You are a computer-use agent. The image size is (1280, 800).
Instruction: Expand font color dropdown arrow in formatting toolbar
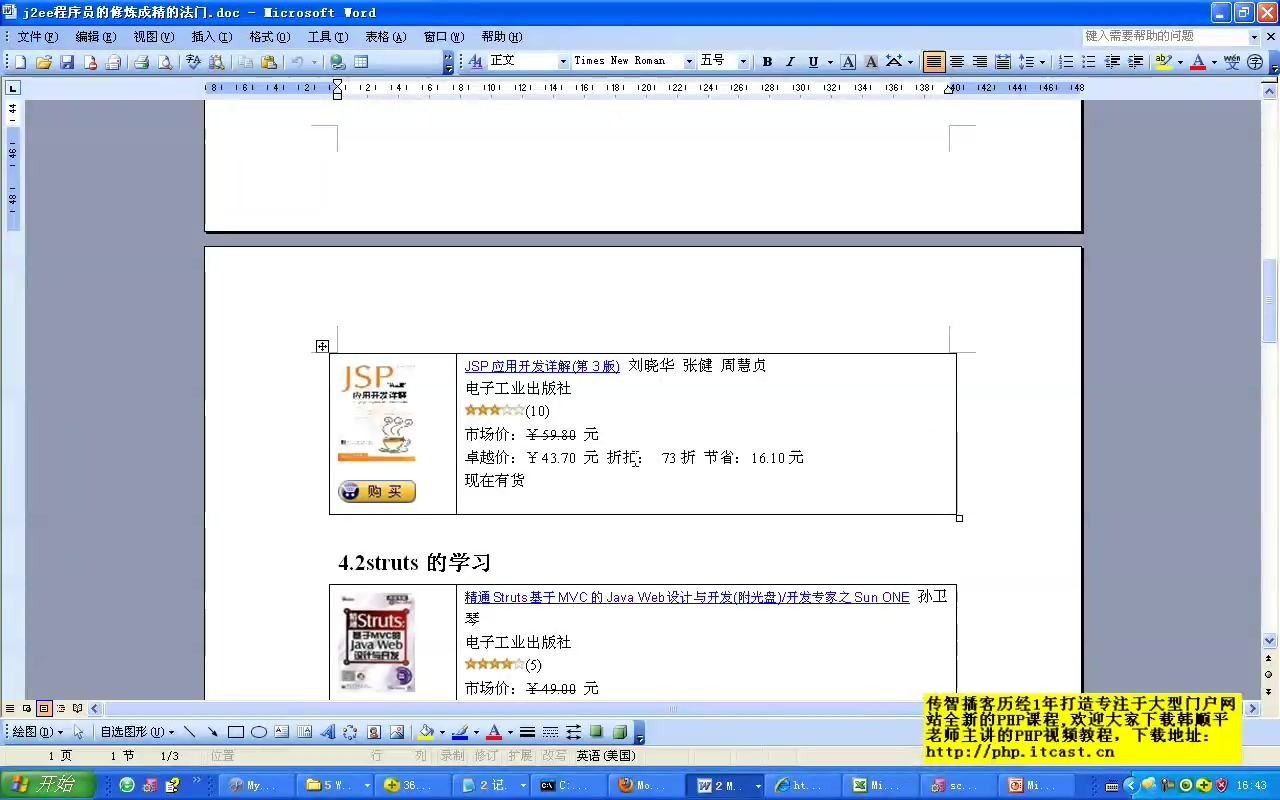[1214, 62]
